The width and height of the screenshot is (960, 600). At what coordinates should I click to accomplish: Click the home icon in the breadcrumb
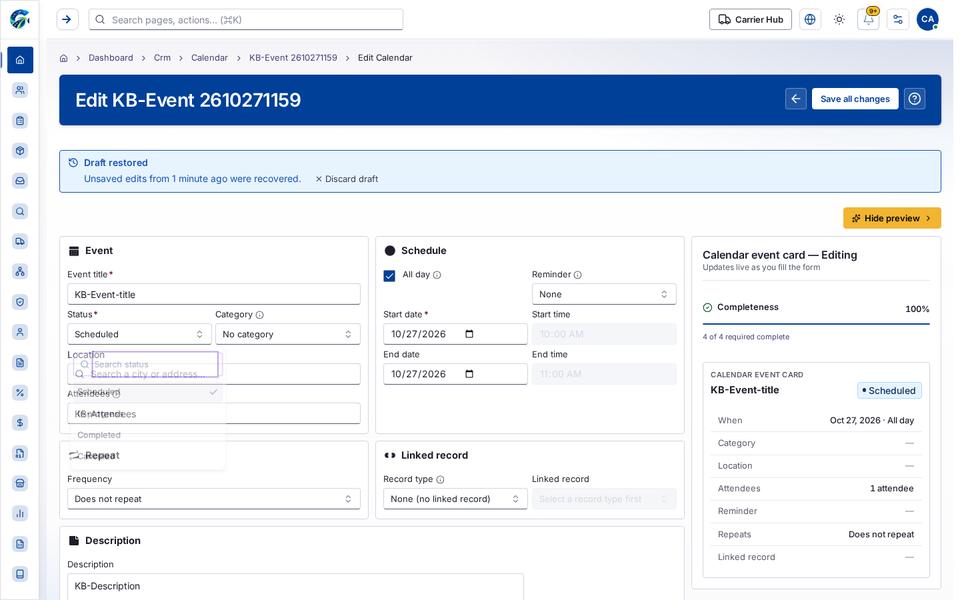pyautogui.click(x=64, y=58)
